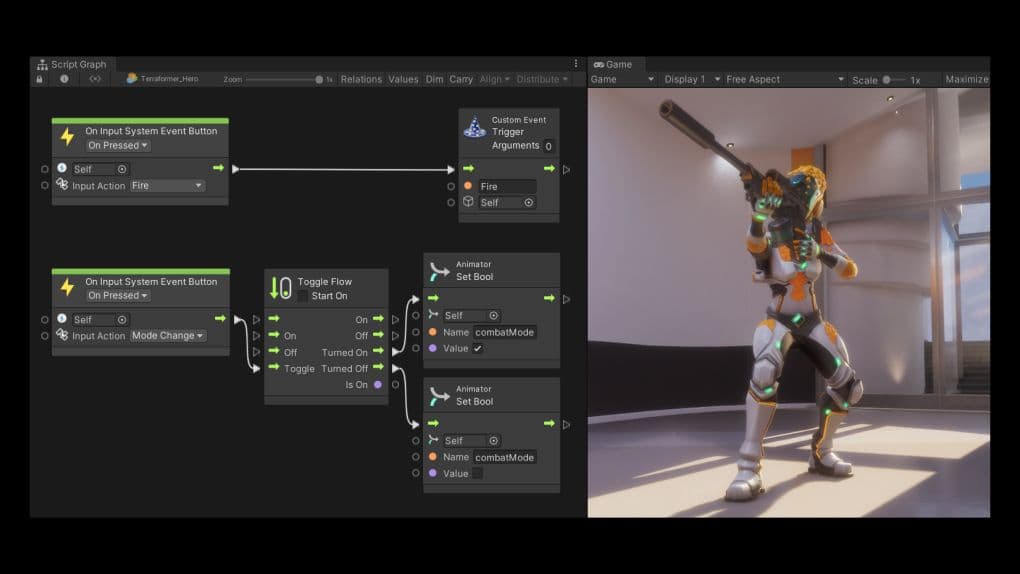Image resolution: width=1020 pixels, height=574 pixels.
Task: Click the Custom Event wizard hat icon
Action: [474, 128]
